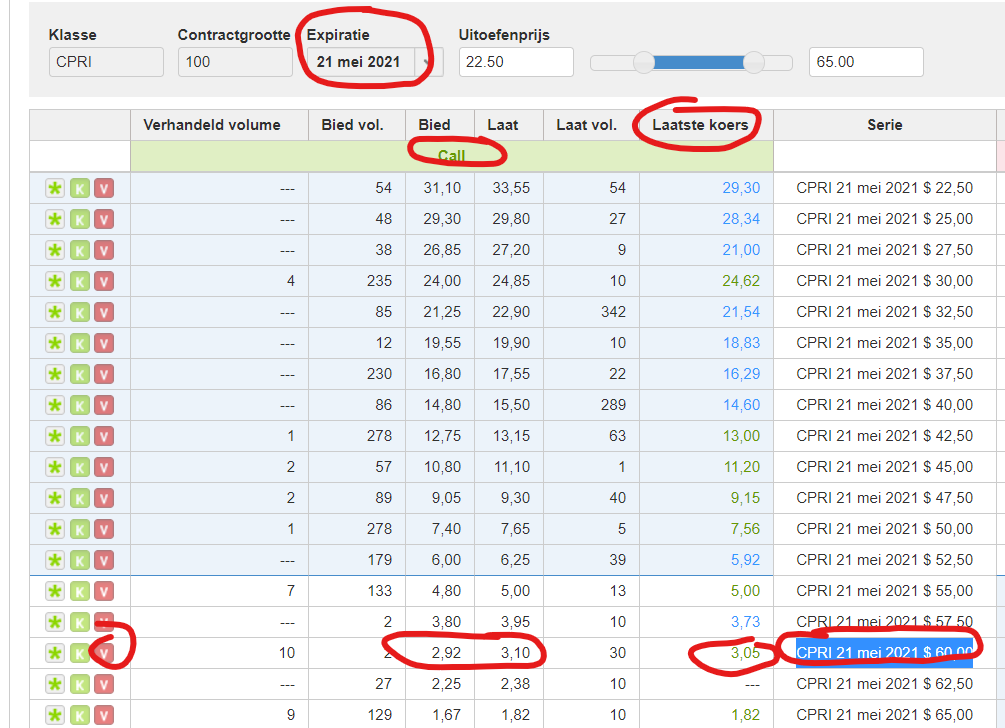Mark the $50,00 series with its star icon
Viewport: 1005px width, 728px height.
(55, 529)
